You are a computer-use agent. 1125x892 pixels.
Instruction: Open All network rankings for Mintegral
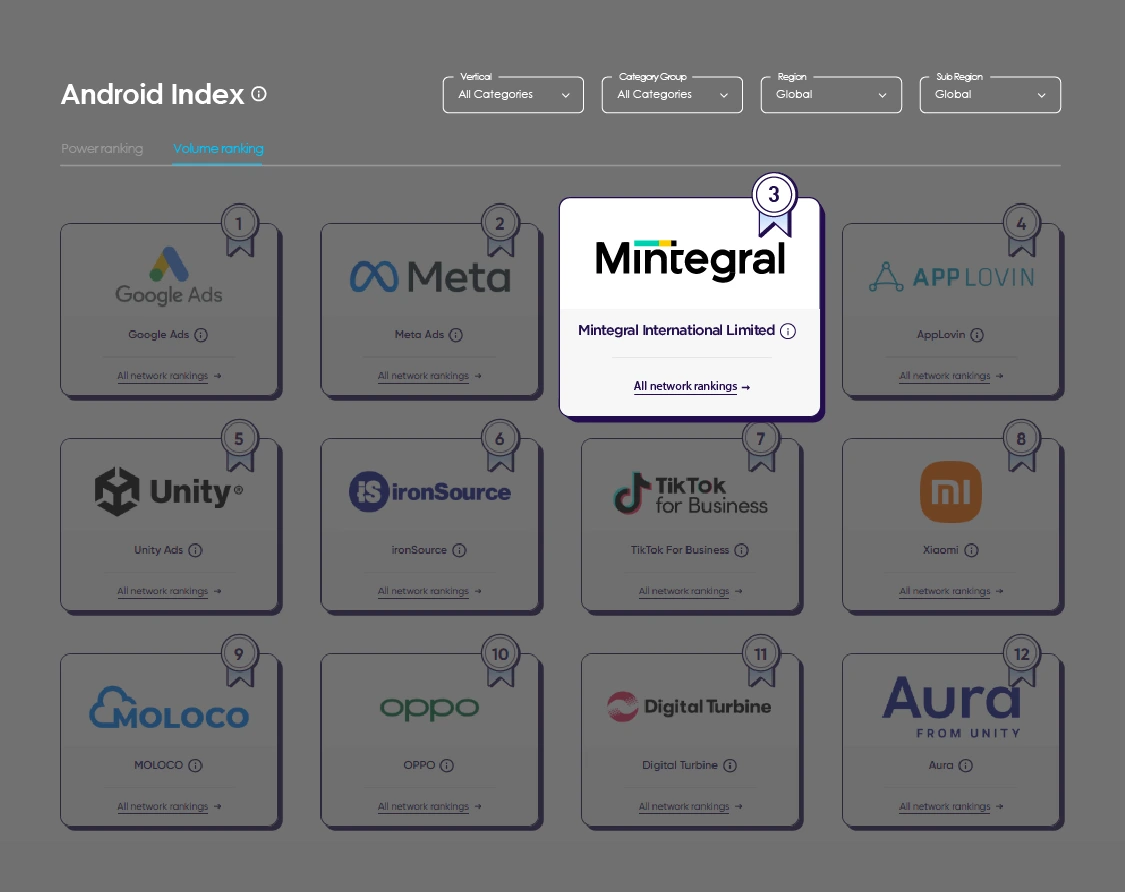click(x=692, y=386)
